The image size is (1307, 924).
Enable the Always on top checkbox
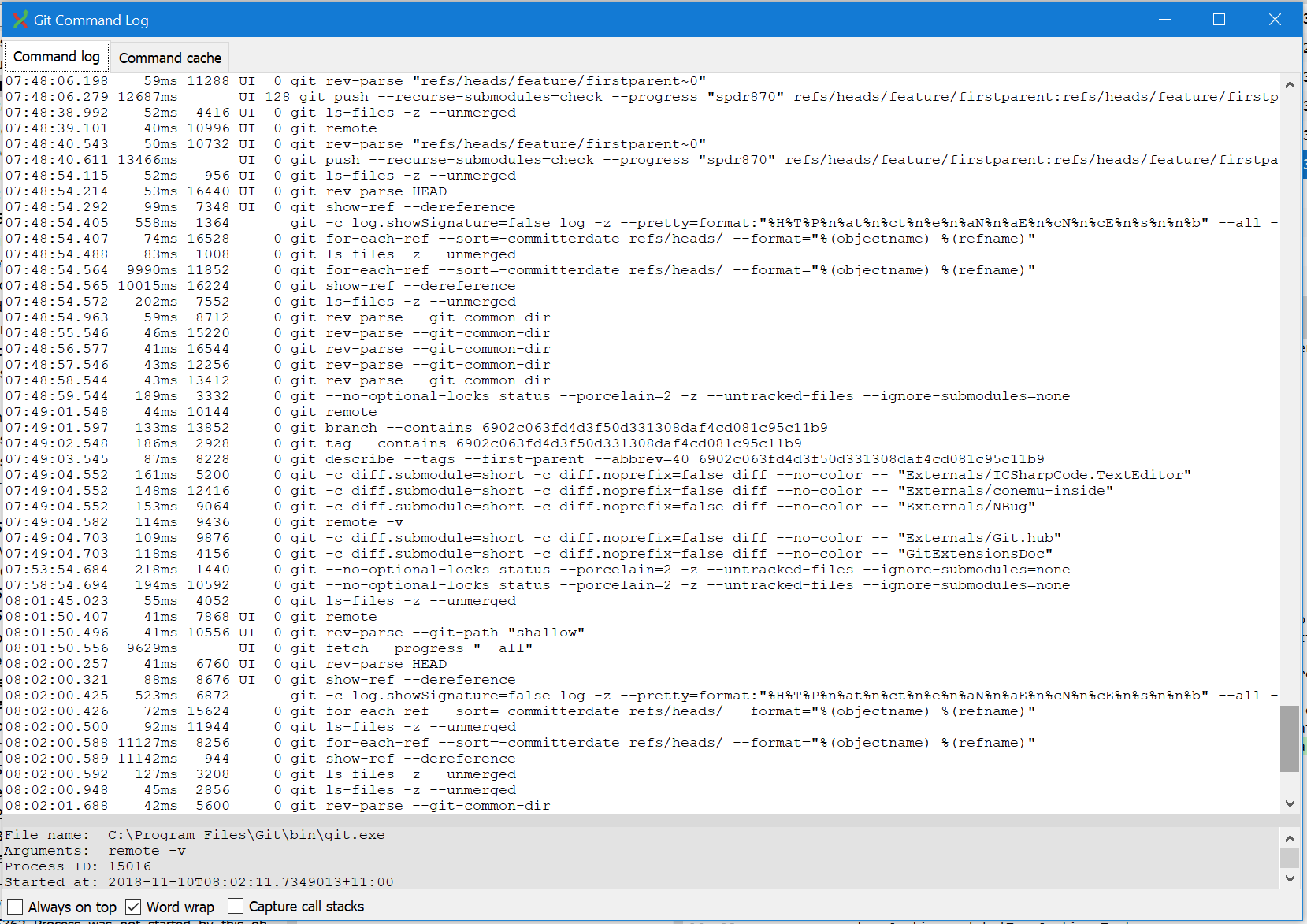point(14,907)
